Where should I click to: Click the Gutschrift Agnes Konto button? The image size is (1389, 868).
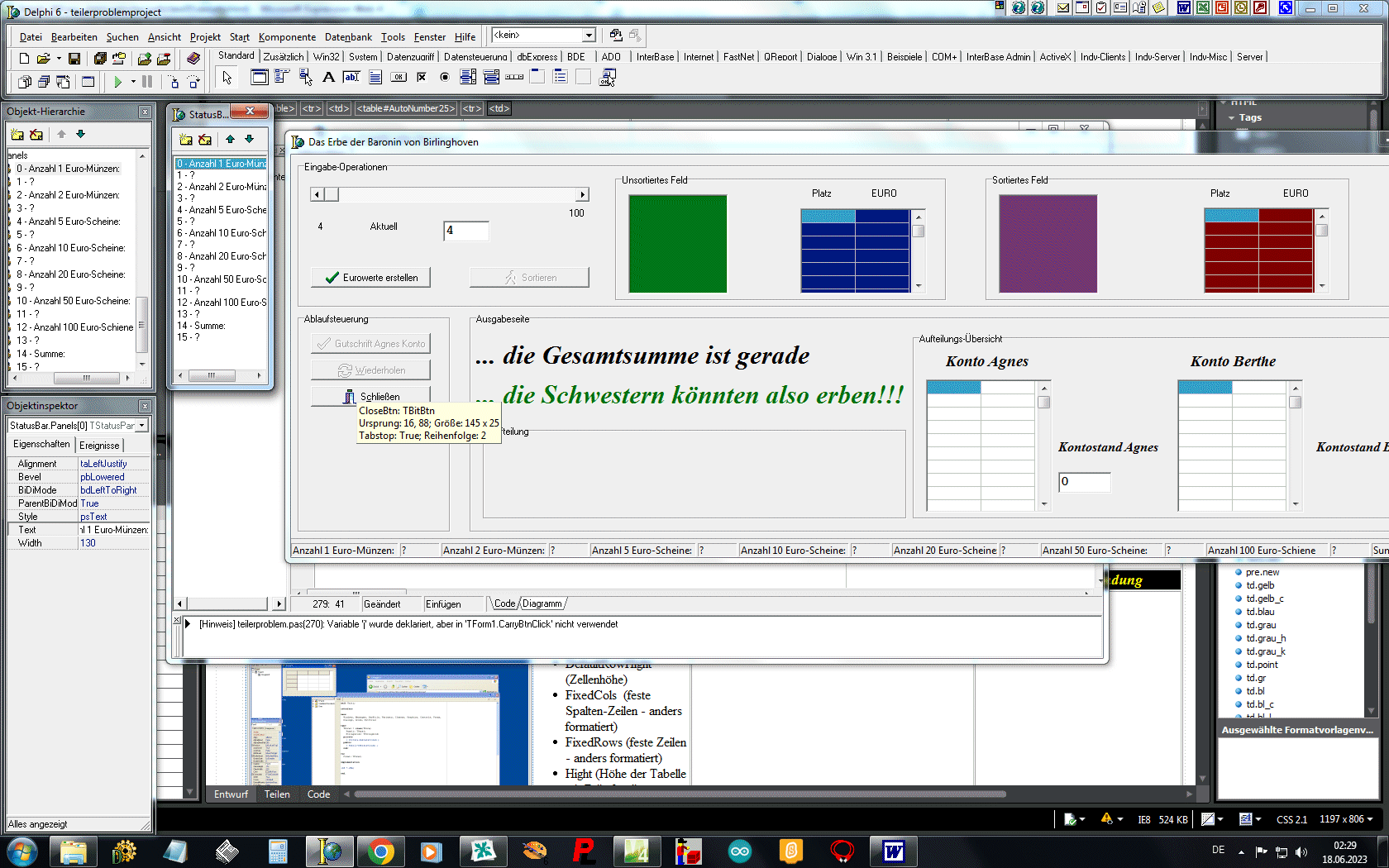click(371, 344)
